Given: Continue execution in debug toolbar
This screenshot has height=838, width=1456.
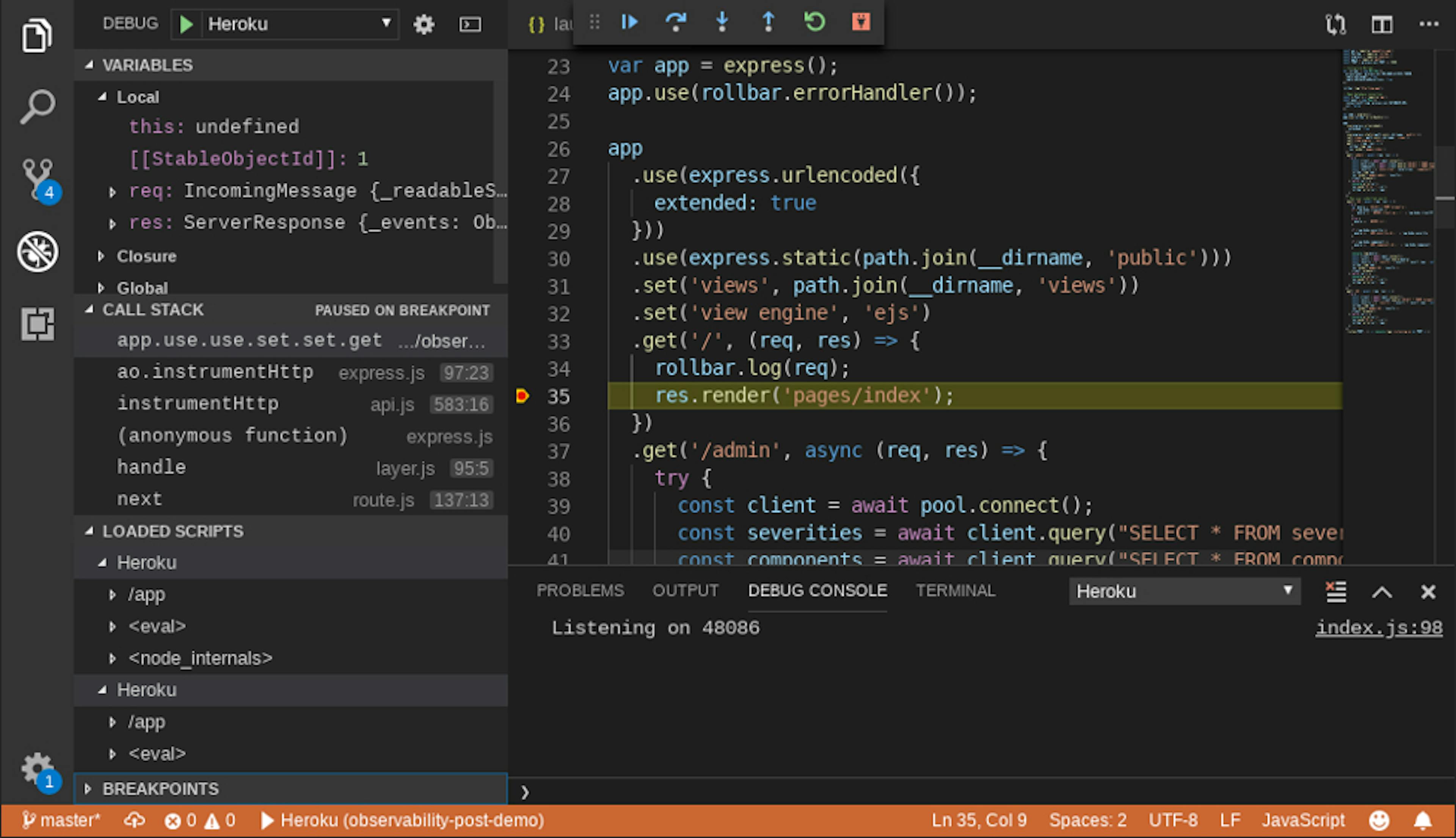Looking at the screenshot, I should (x=629, y=22).
